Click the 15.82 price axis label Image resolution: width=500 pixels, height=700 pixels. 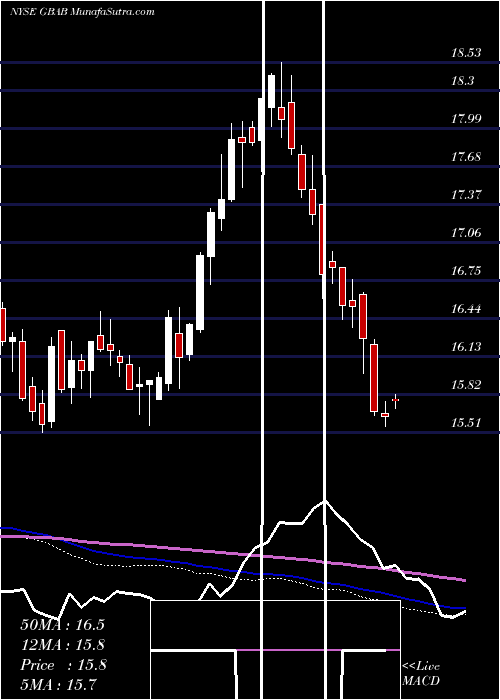click(x=466, y=384)
